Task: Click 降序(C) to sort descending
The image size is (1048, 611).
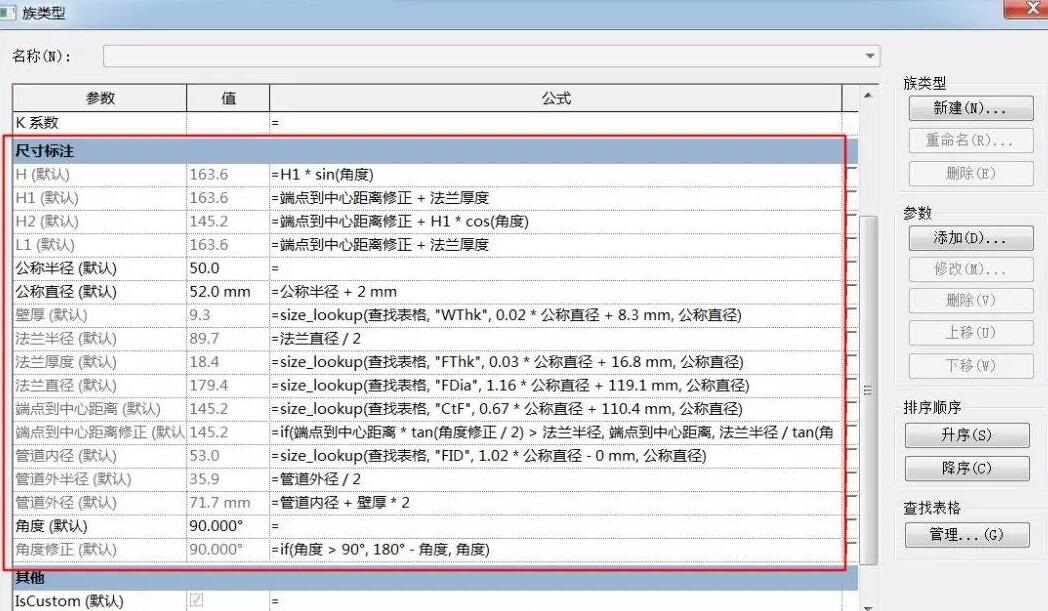Action: tap(969, 467)
